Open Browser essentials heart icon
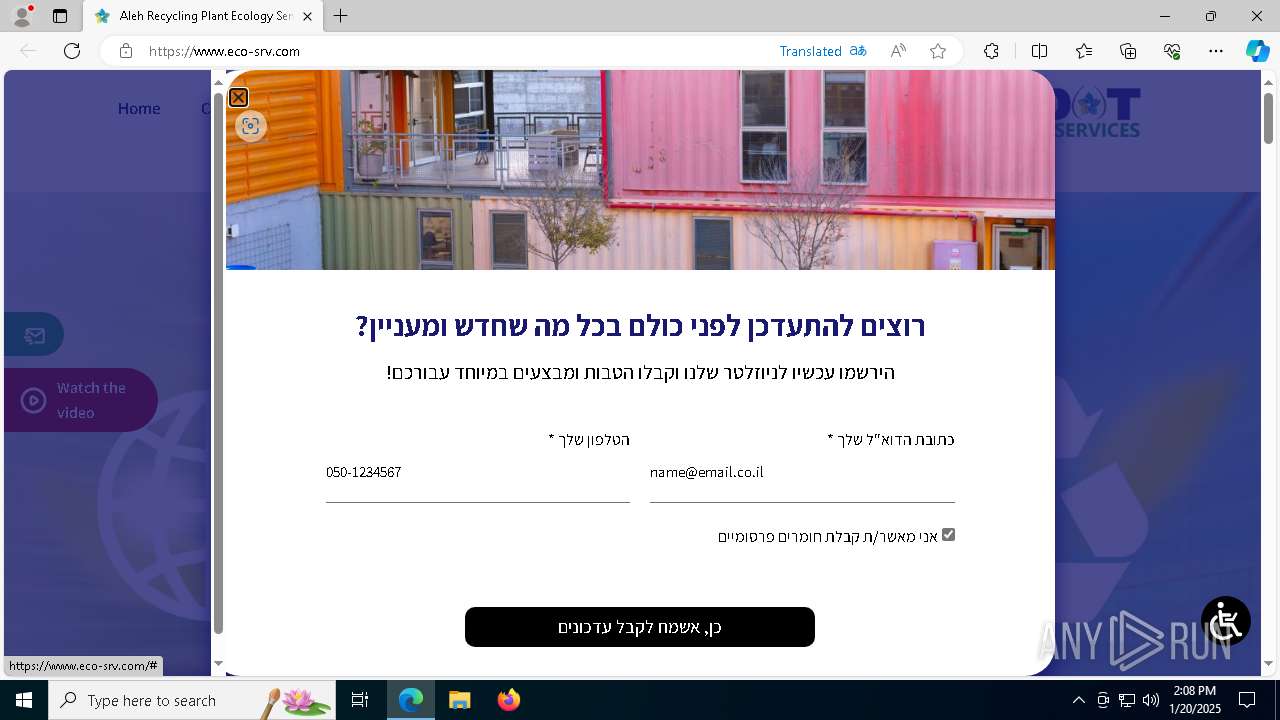 coord(1172,51)
